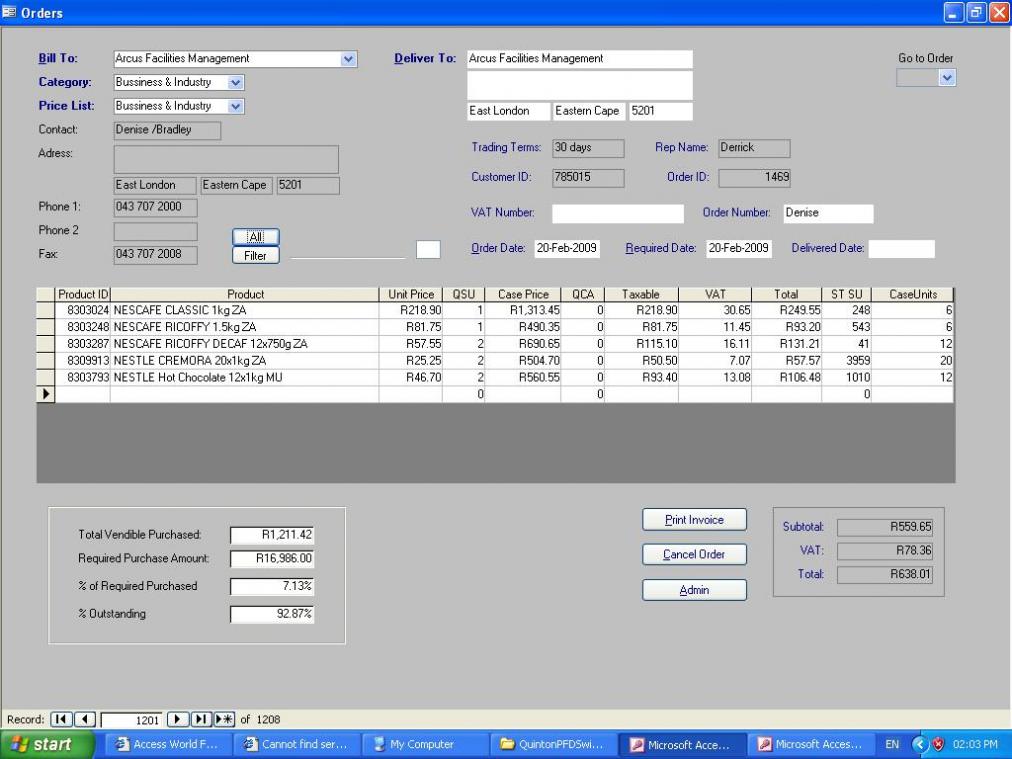Go to first record navigation button
Screen dimensions: 1012x759
pyautogui.click(x=61, y=719)
